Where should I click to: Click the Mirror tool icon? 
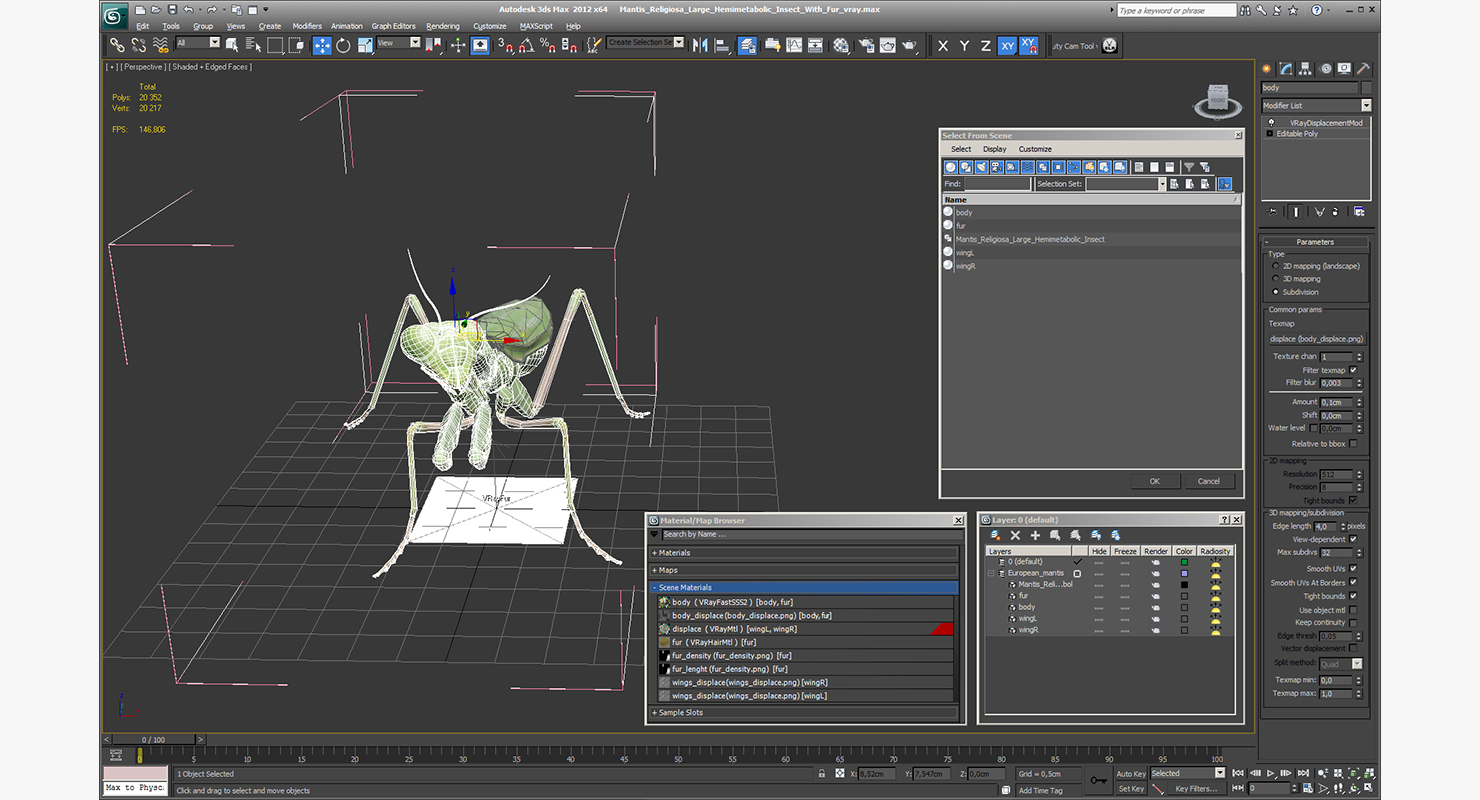(x=700, y=45)
